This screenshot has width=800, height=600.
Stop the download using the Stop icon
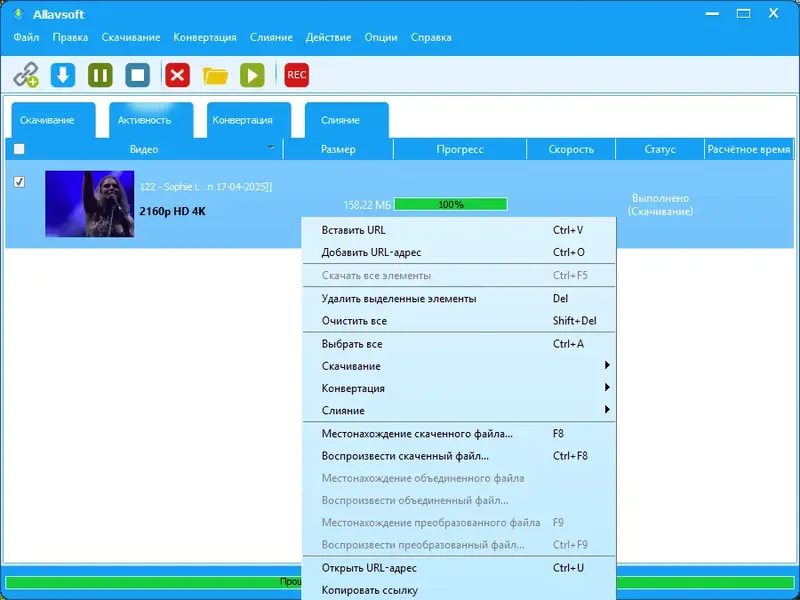click(137, 74)
